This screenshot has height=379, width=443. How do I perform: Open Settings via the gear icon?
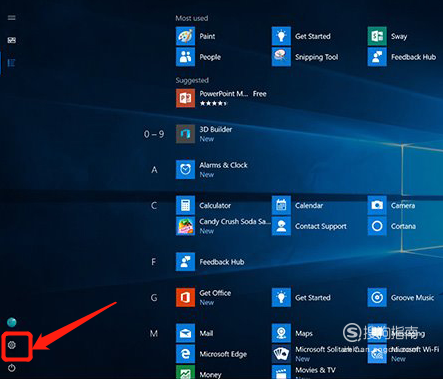tap(12, 345)
